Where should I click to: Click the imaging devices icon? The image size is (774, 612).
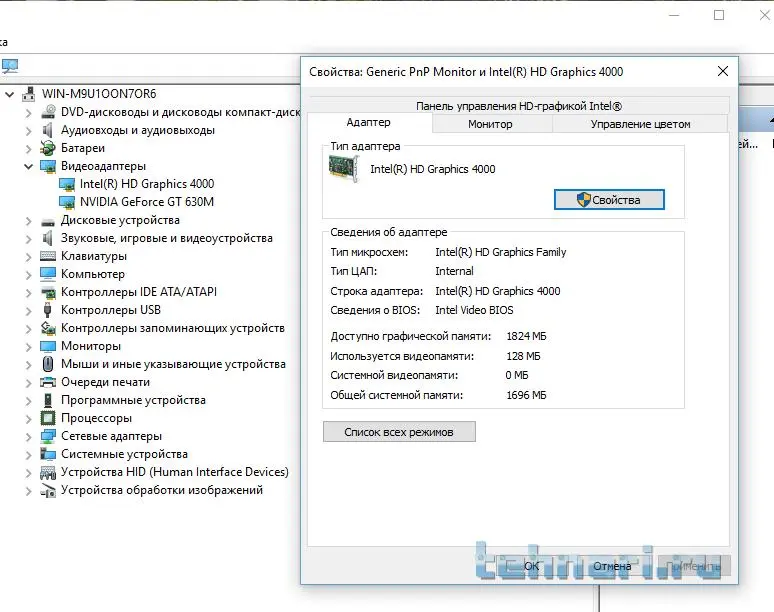(48, 491)
